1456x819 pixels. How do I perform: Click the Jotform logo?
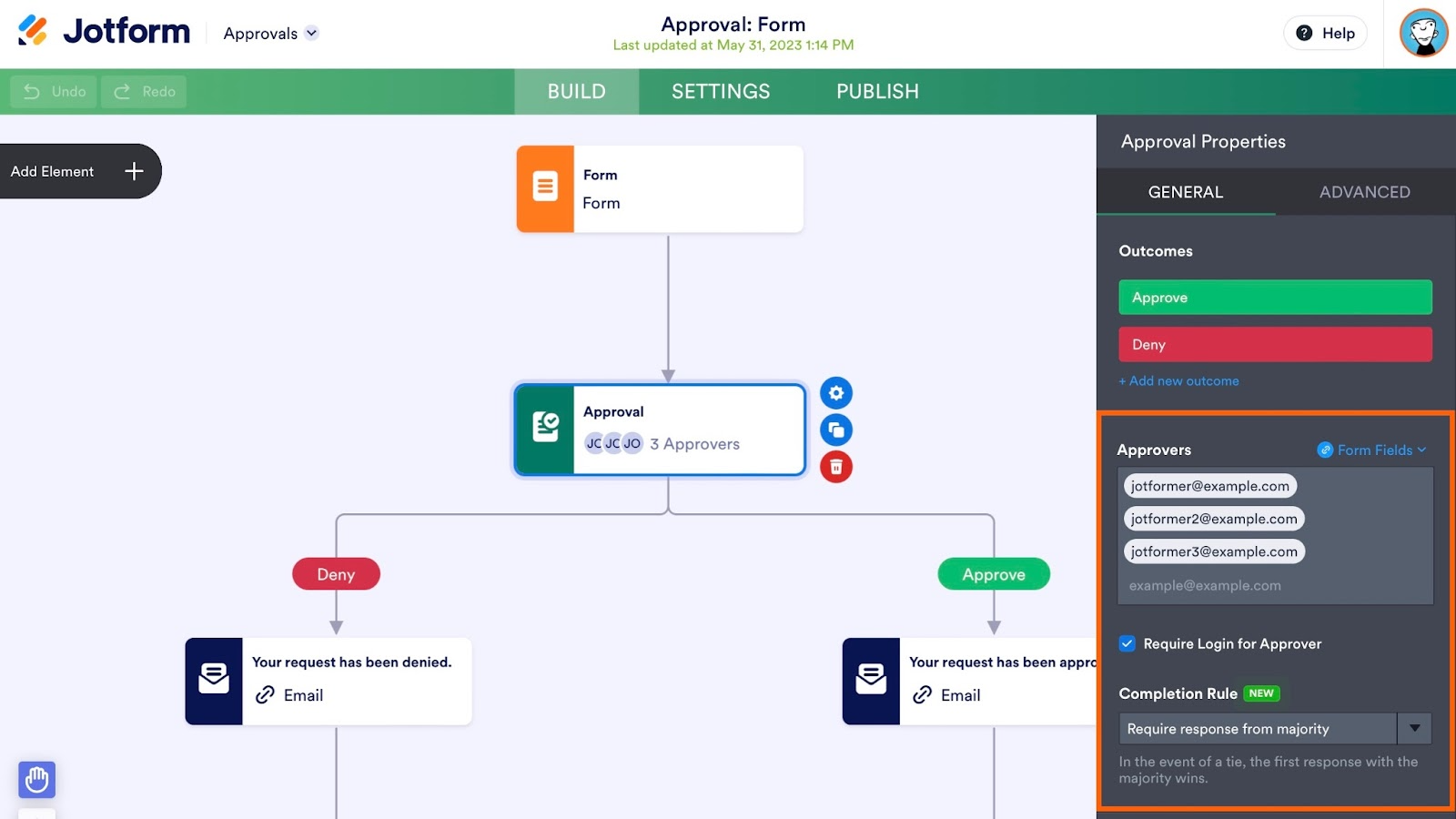tap(104, 32)
